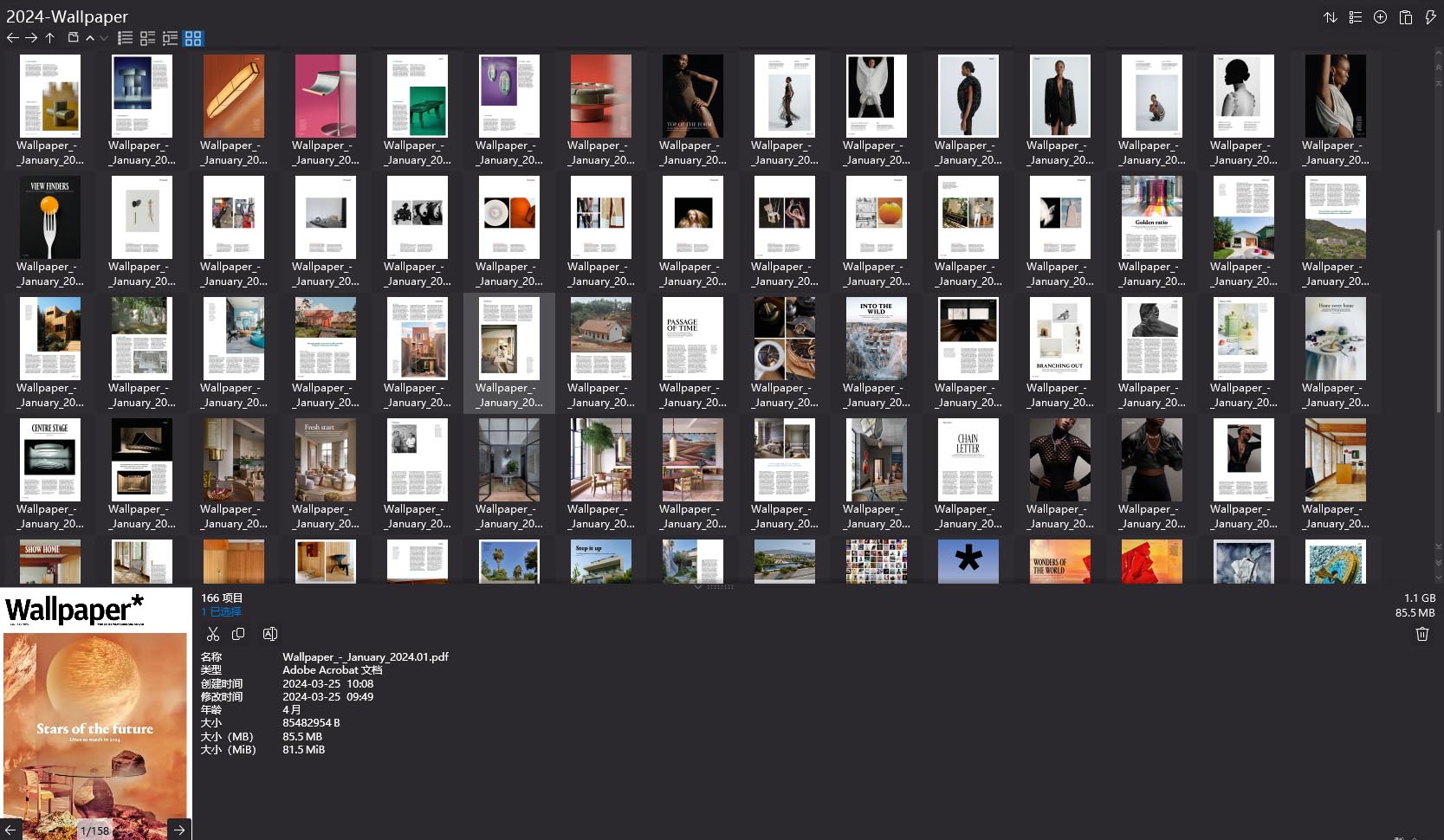Expand the upward chevron next to the breadcrumb
This screenshot has height=840, width=1444.
click(90, 37)
